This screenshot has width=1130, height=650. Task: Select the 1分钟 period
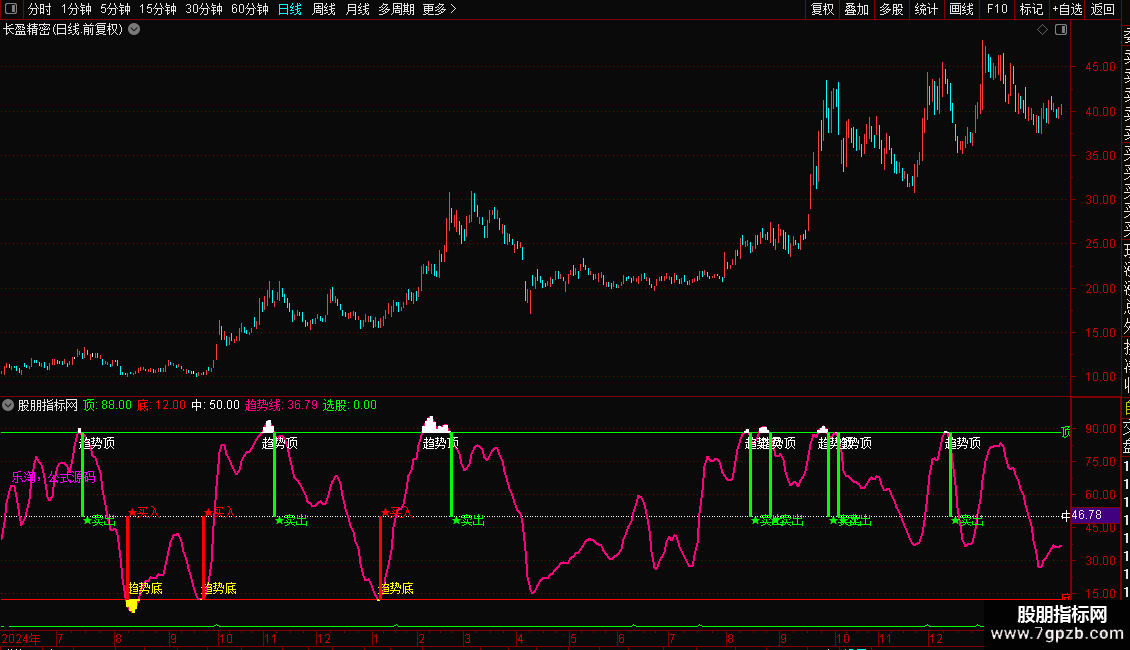pos(76,9)
